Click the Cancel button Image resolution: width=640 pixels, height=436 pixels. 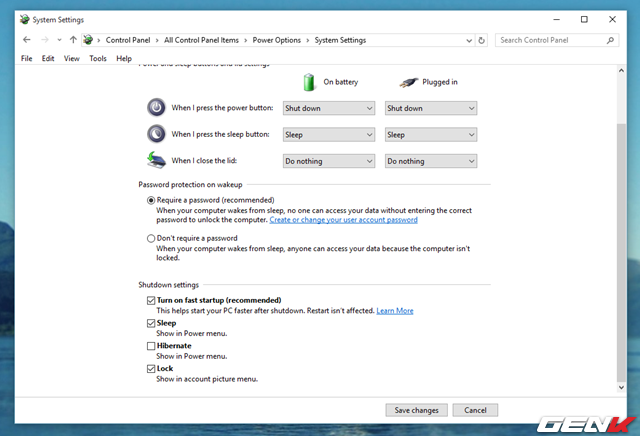[x=475, y=410]
